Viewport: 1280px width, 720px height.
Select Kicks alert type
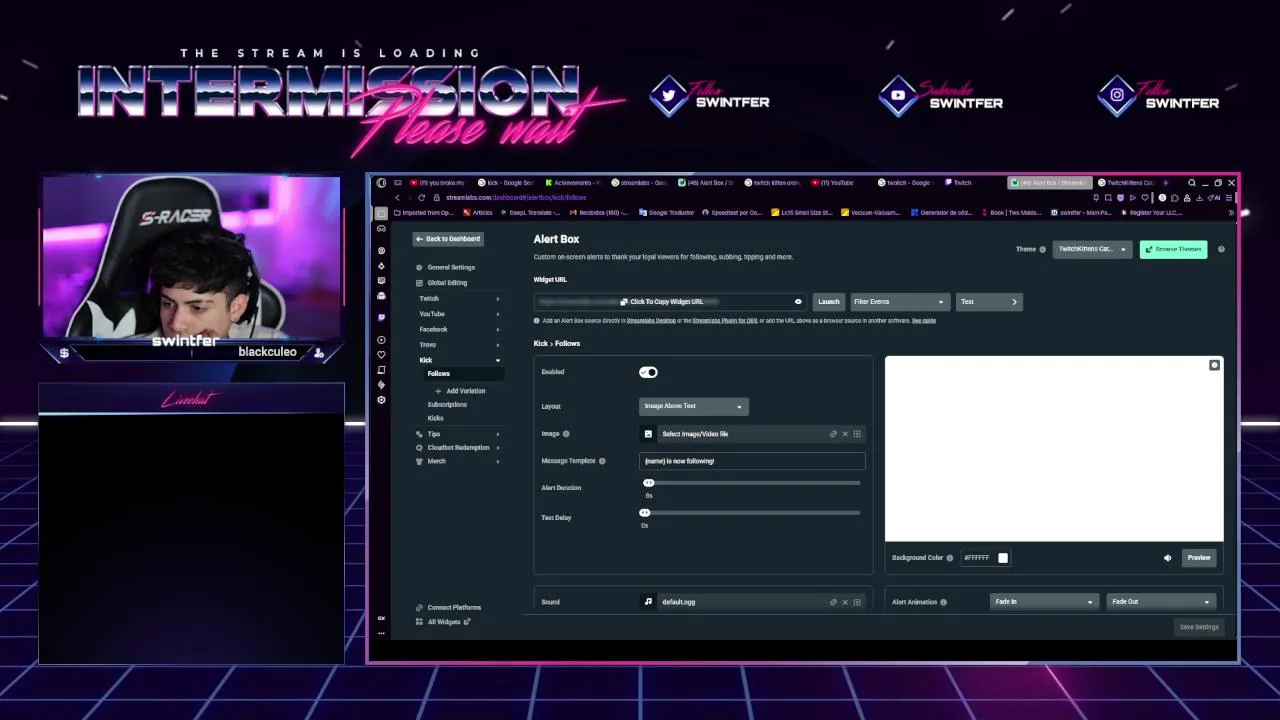pos(435,418)
